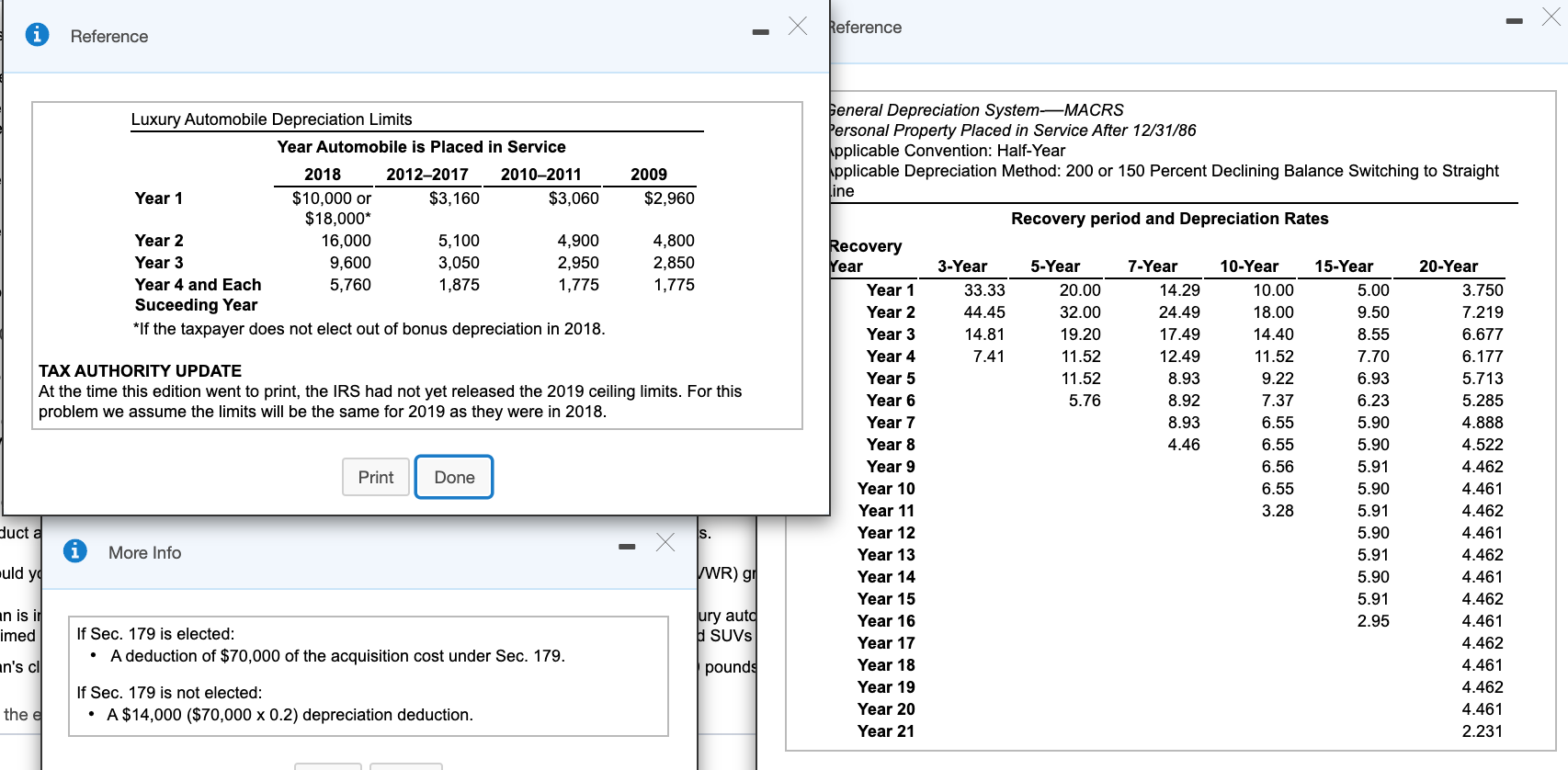
Task: Click the 5.76 rate in Year 6 row
Action: pos(1085,401)
